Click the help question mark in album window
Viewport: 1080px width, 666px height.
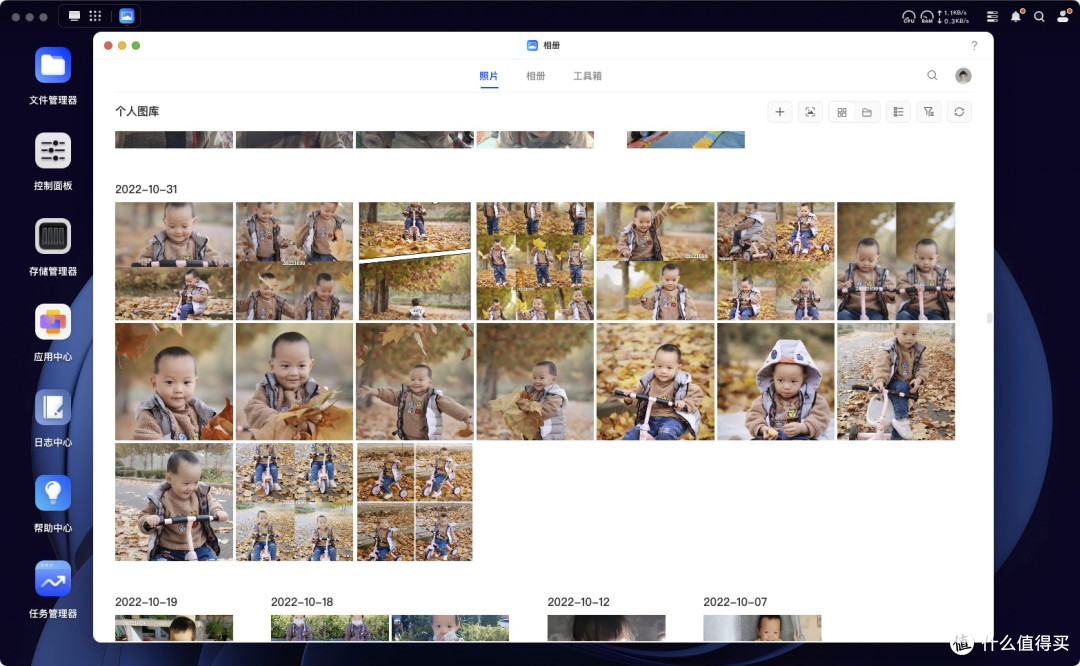[x=974, y=45]
